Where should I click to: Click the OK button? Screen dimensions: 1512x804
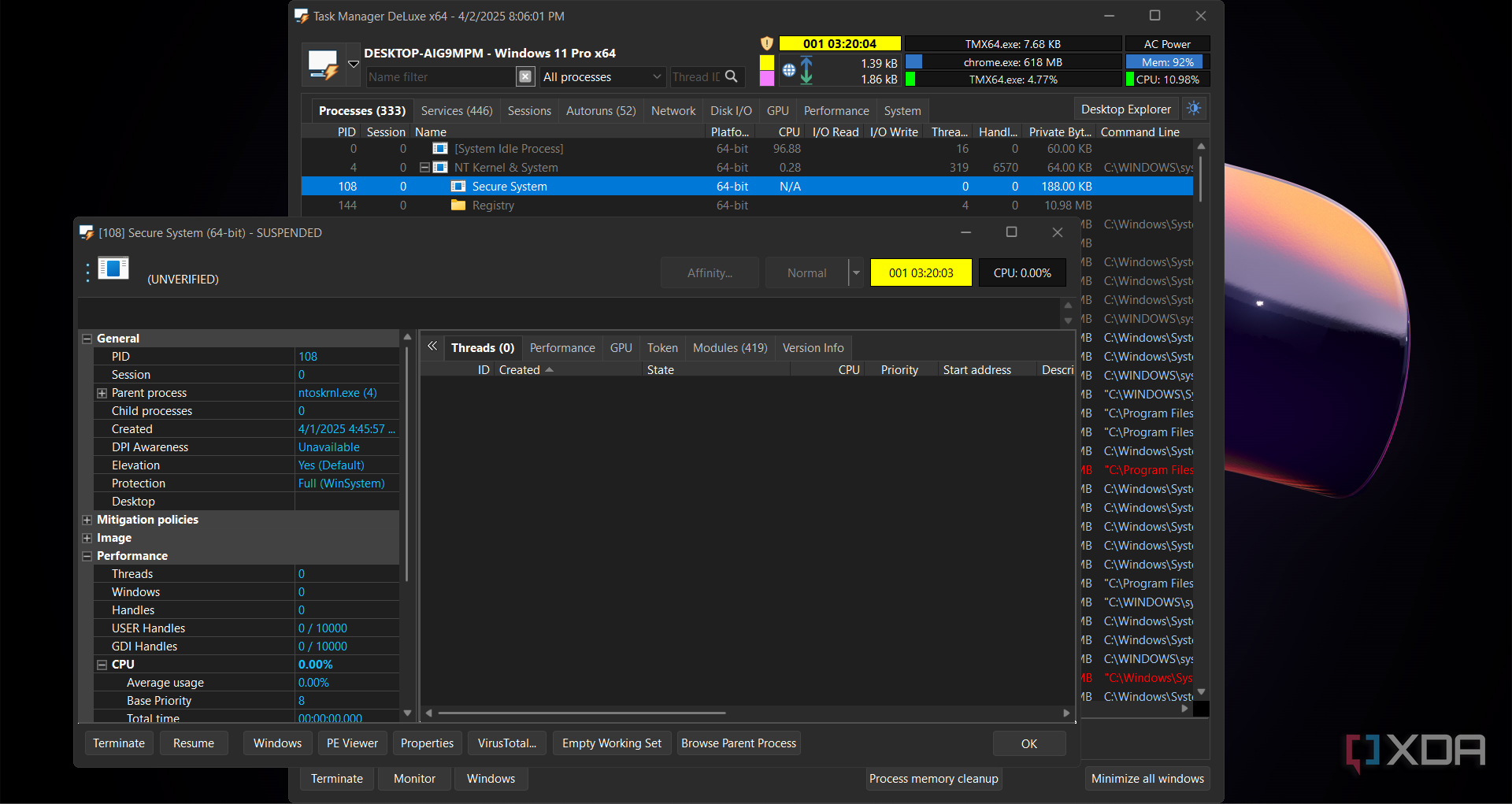[x=1029, y=743]
